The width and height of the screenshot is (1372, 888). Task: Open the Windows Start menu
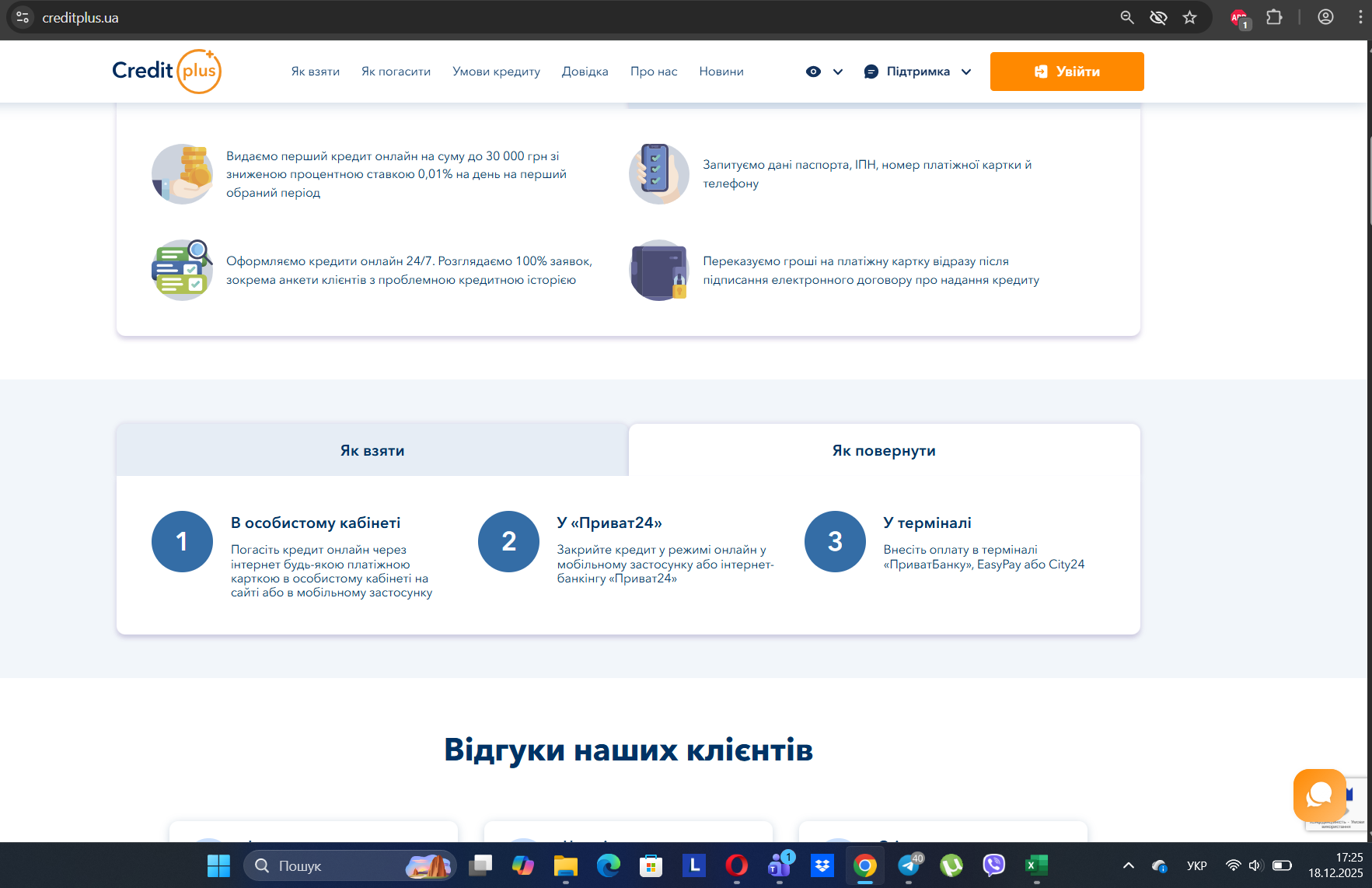click(218, 865)
